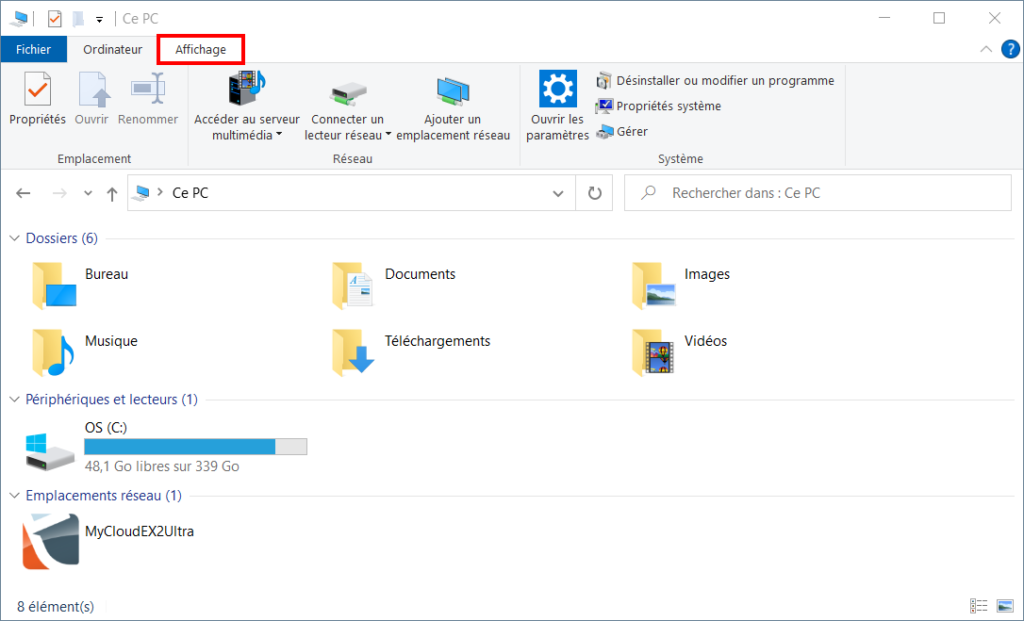
Task: Select the Téléchargements folder
Action: [x=411, y=352]
